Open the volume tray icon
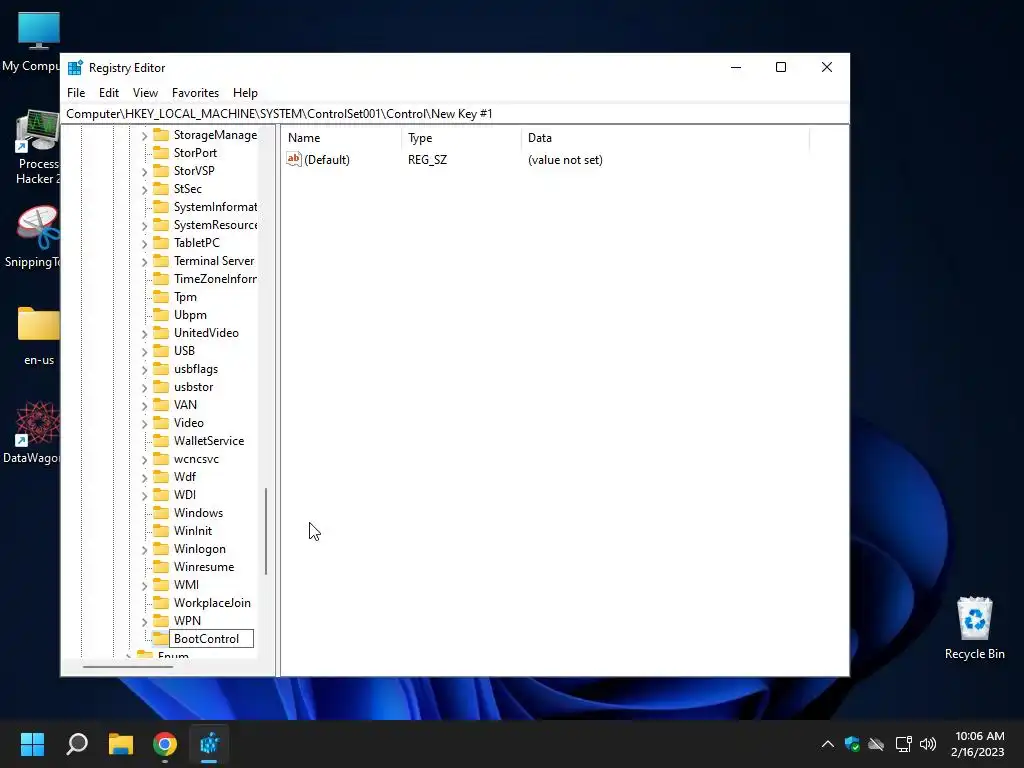Screen dimensions: 1024x768 pos(927,744)
